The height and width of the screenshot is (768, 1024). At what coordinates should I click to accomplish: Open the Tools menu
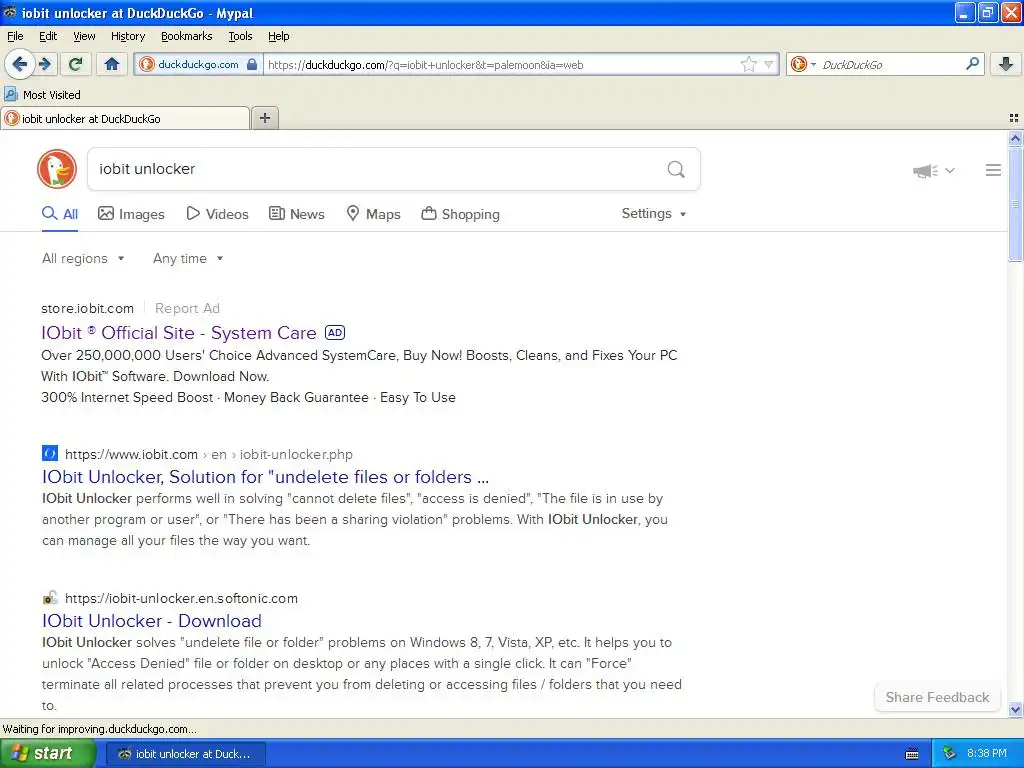click(x=240, y=36)
